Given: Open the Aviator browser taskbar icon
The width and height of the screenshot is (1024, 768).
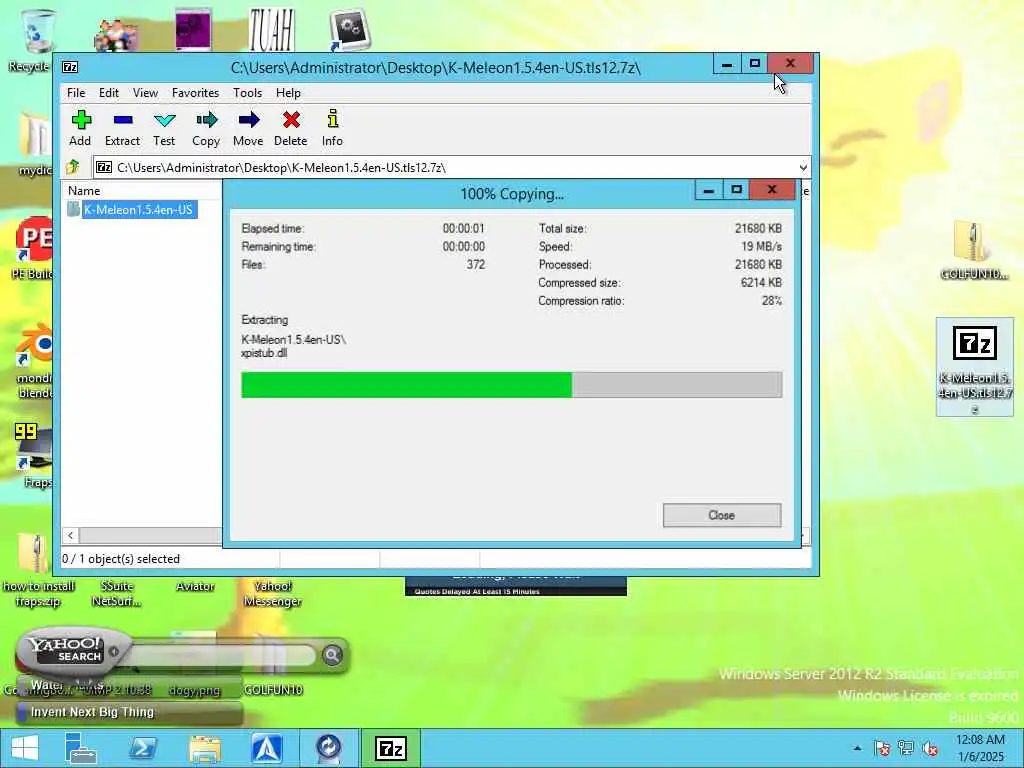Looking at the screenshot, I should tap(266, 748).
